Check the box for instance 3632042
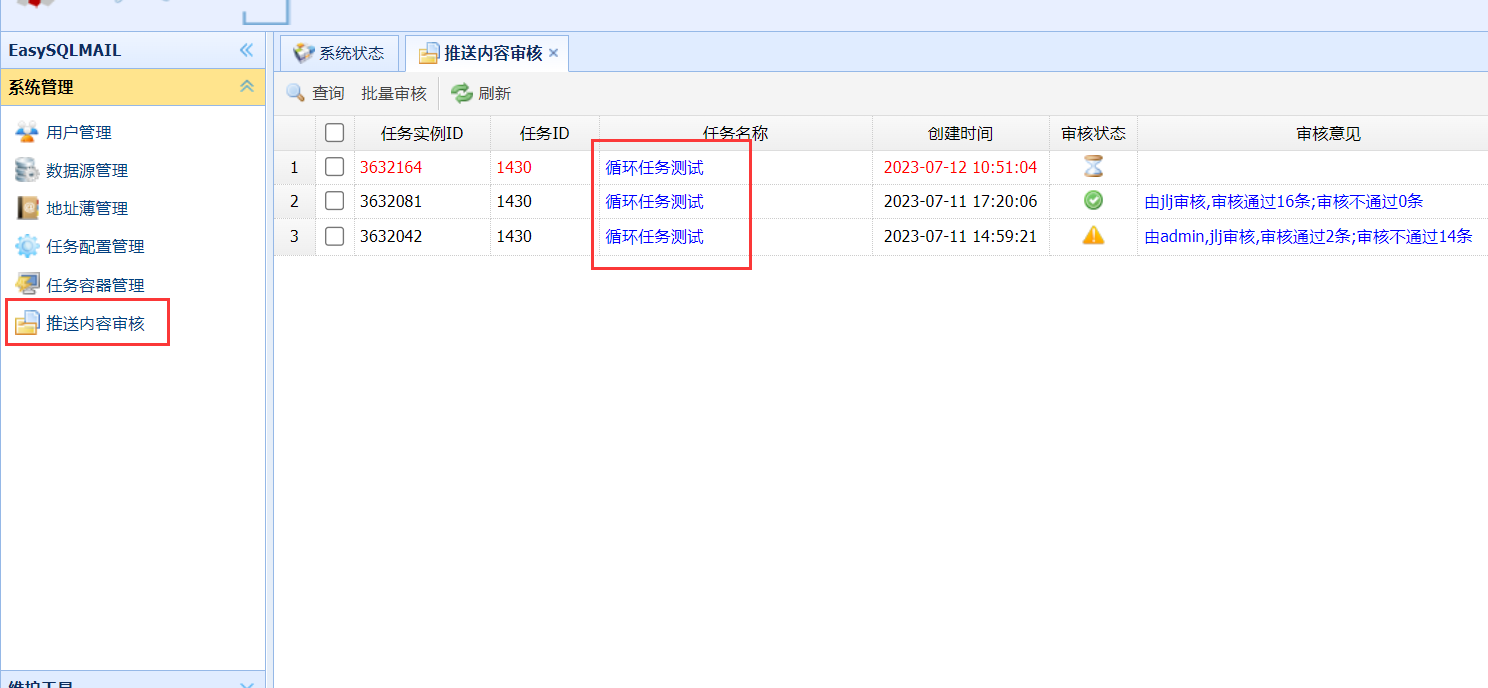This screenshot has height=688, width=1488. (335, 236)
